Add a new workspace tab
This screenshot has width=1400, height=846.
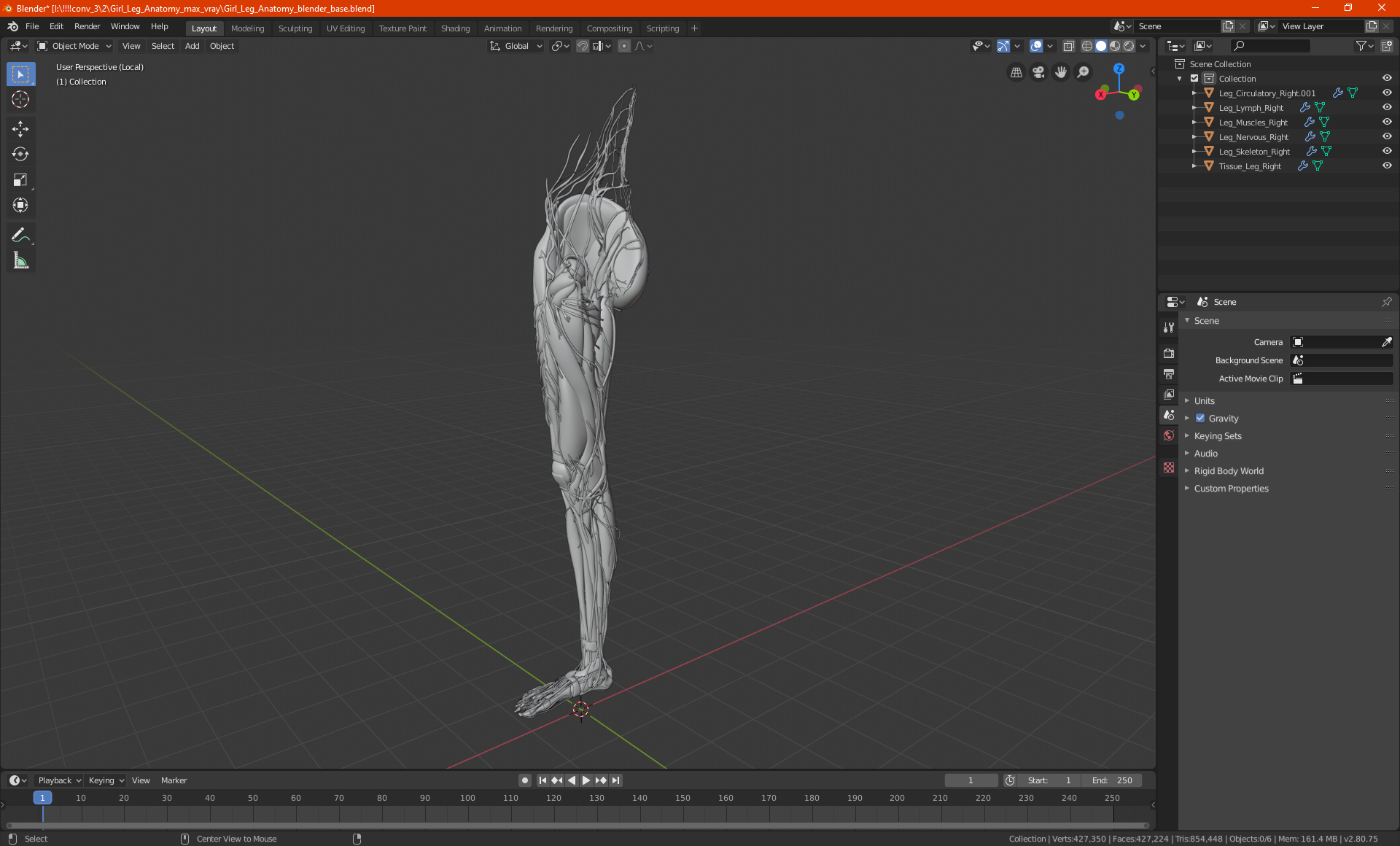point(694,28)
